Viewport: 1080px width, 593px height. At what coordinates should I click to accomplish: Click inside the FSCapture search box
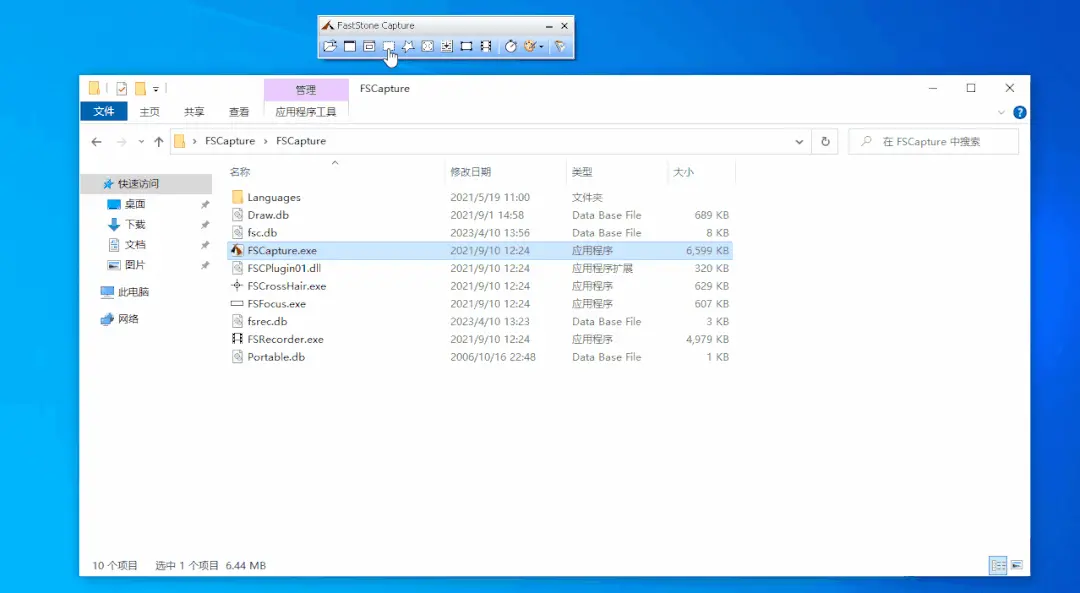[x=933, y=141]
